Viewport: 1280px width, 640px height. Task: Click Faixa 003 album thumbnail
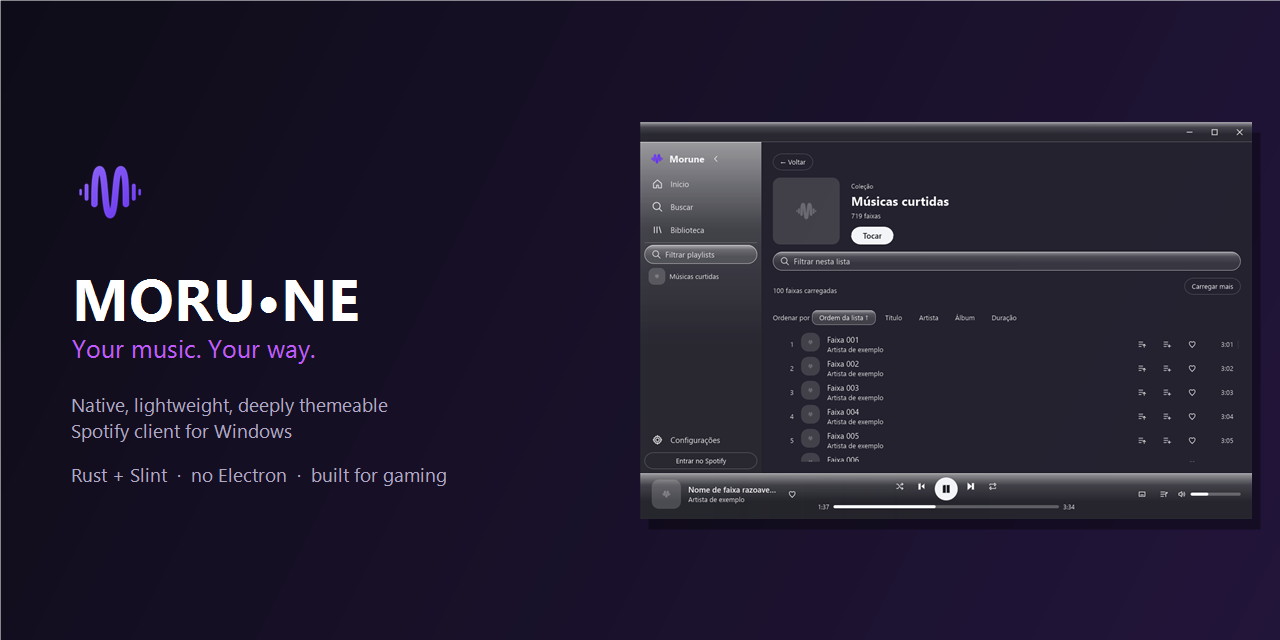810,392
